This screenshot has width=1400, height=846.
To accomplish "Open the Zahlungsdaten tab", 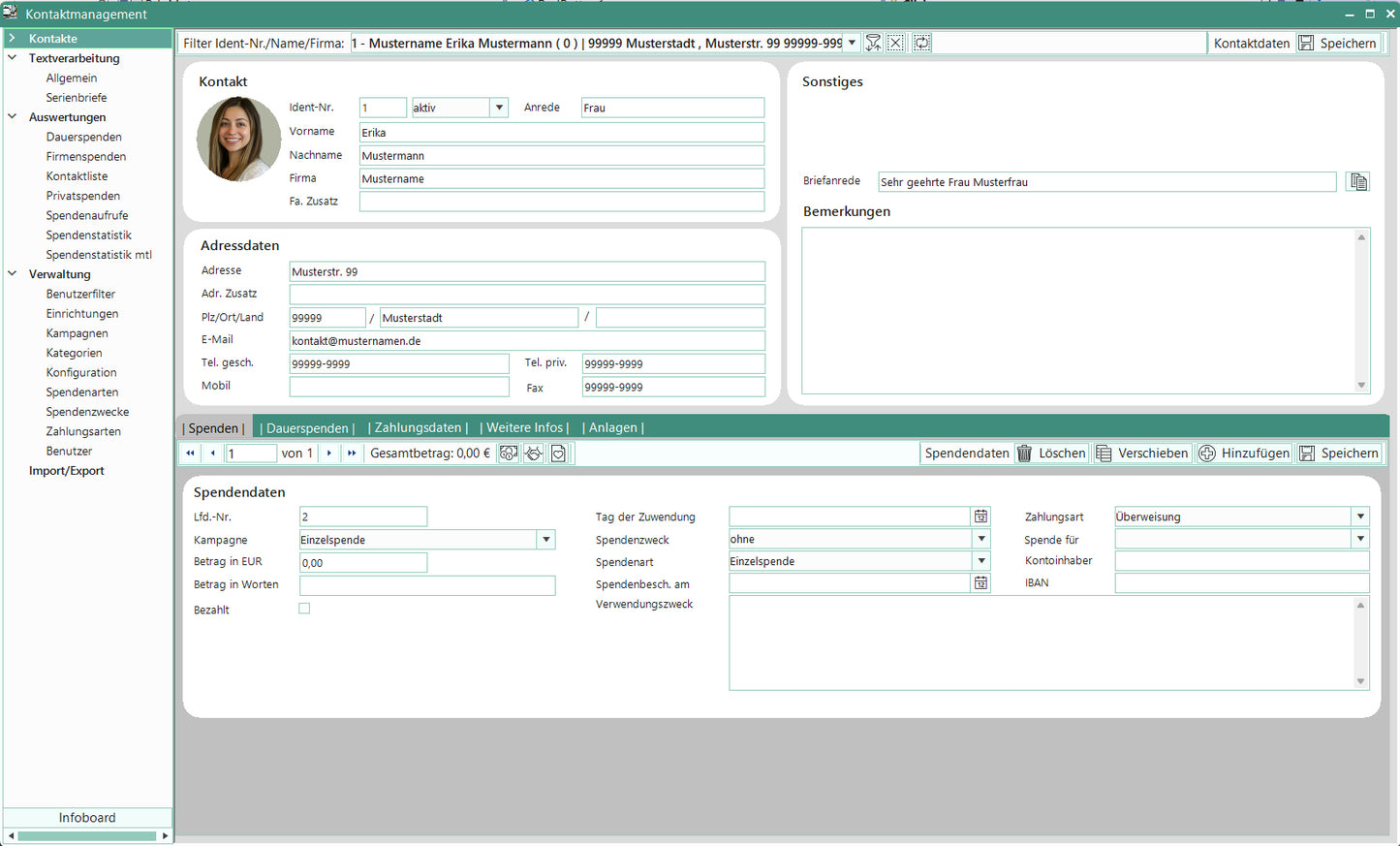I will [x=418, y=427].
